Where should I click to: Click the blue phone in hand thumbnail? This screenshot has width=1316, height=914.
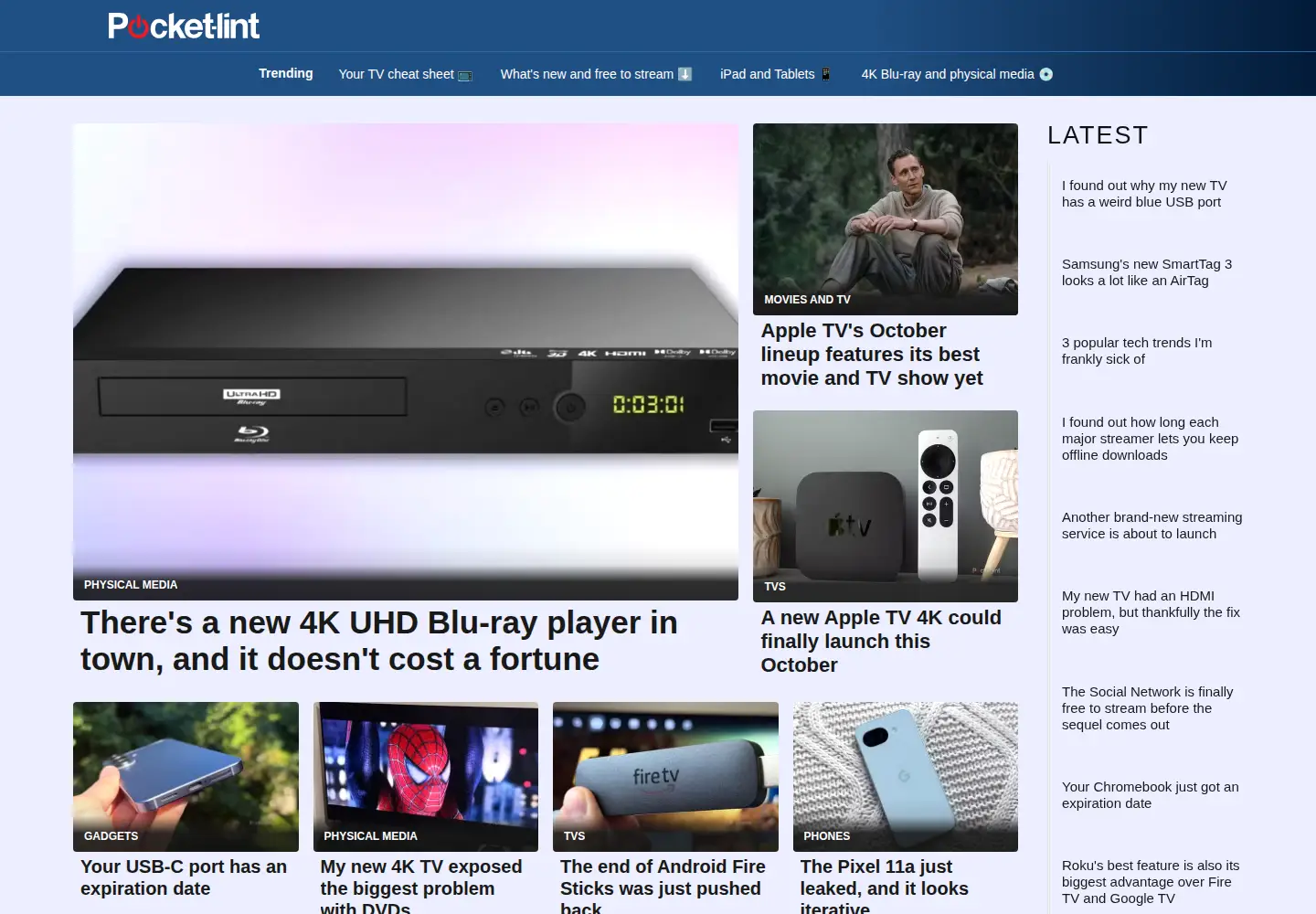(186, 777)
